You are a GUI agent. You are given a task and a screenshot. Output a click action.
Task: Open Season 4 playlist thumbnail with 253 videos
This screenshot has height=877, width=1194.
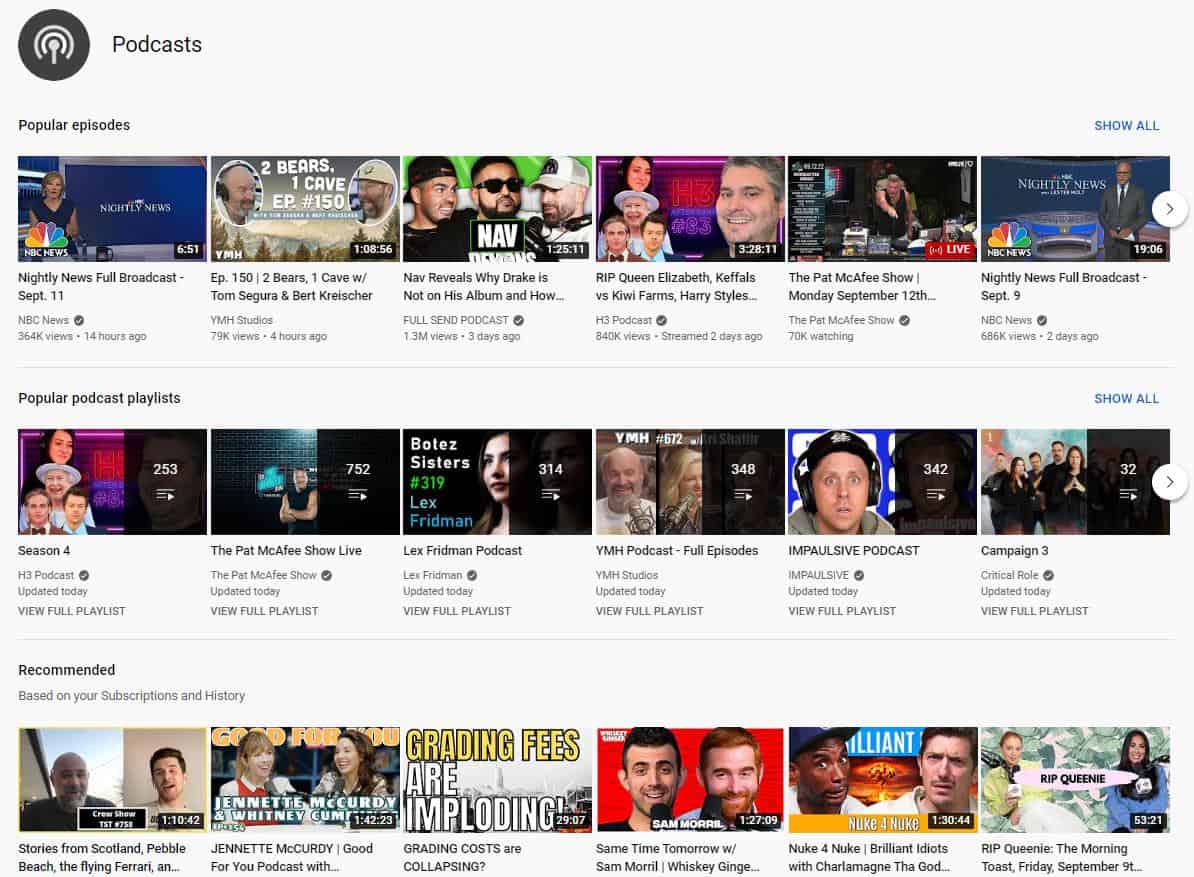pyautogui.click(x=112, y=482)
